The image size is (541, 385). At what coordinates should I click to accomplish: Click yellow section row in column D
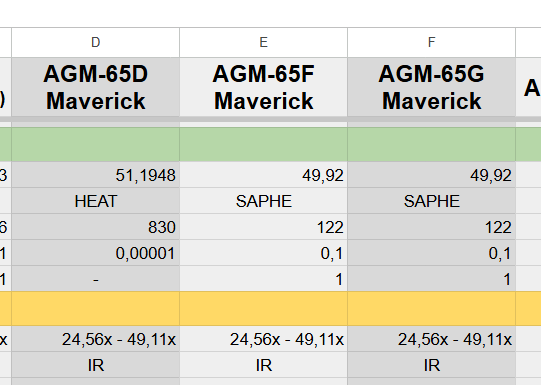pos(96,308)
